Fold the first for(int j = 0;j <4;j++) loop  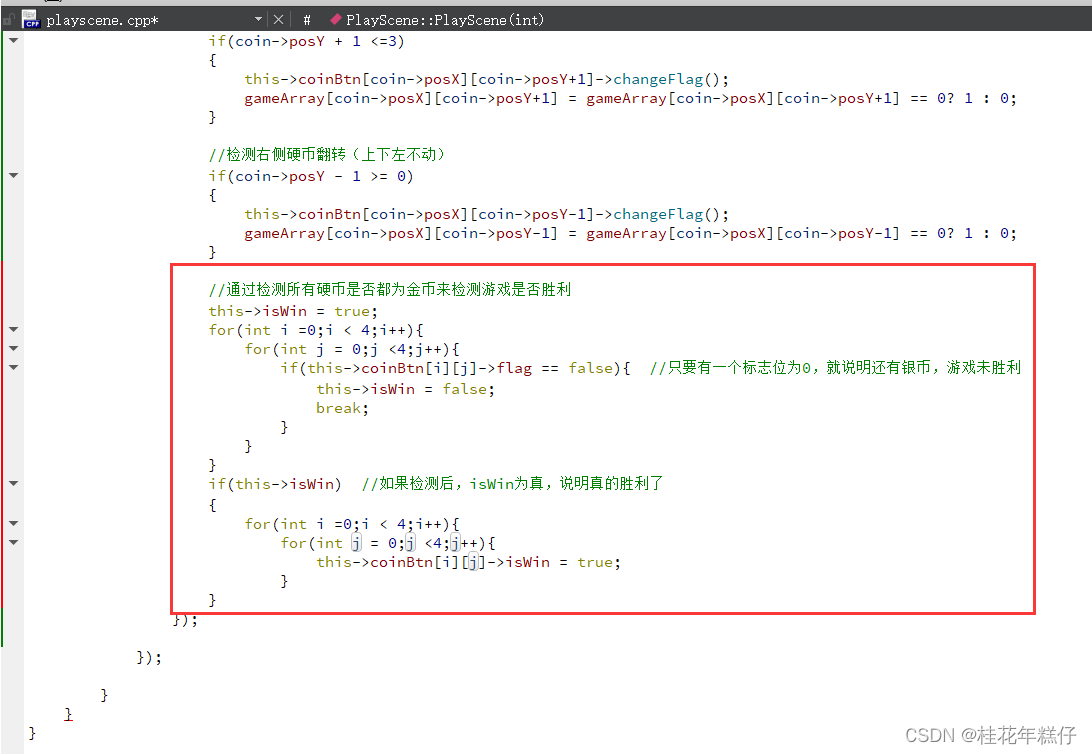pyautogui.click(x=13, y=348)
